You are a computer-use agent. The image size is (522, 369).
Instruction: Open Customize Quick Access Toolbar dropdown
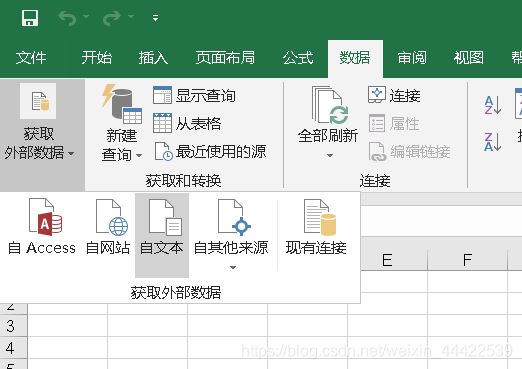(x=155, y=18)
